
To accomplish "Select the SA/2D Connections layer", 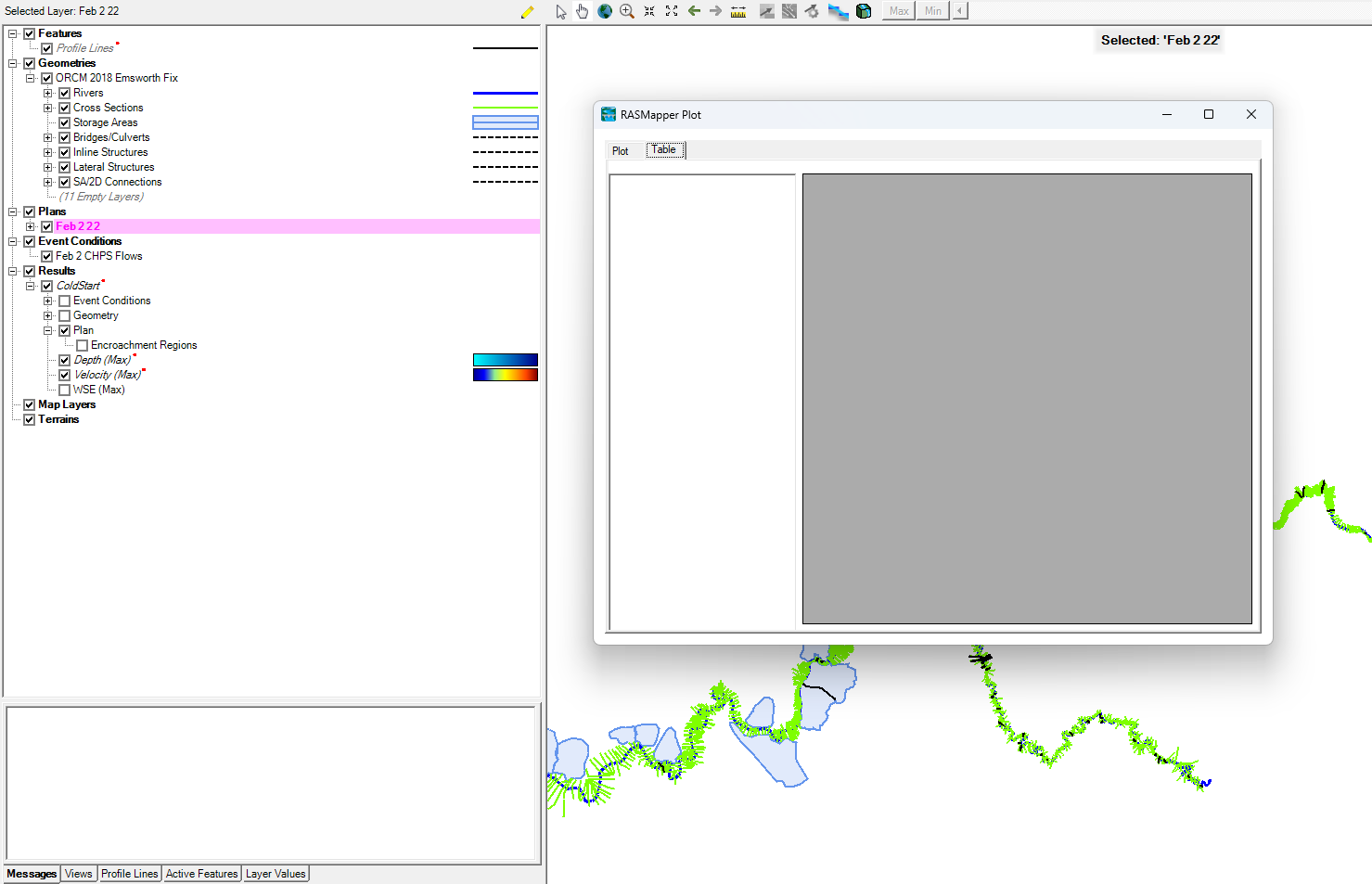I will 118,182.
